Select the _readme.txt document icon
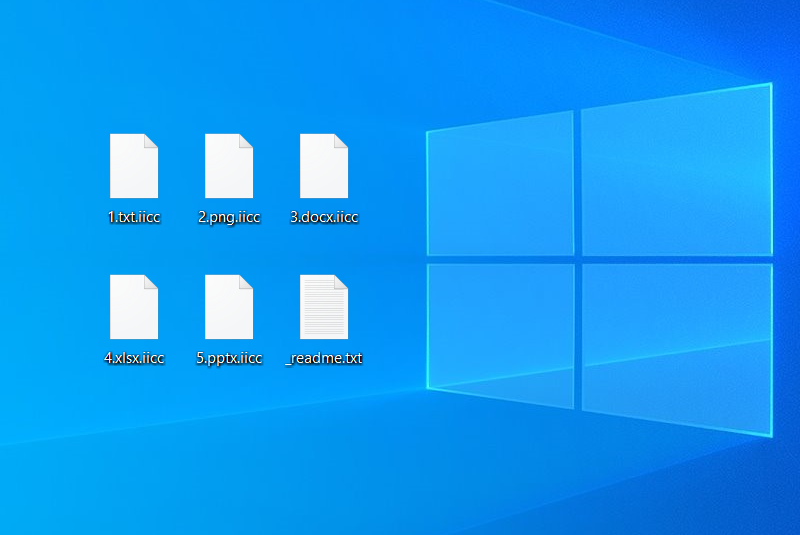Screen dimensions: 800x535 [x=324, y=306]
